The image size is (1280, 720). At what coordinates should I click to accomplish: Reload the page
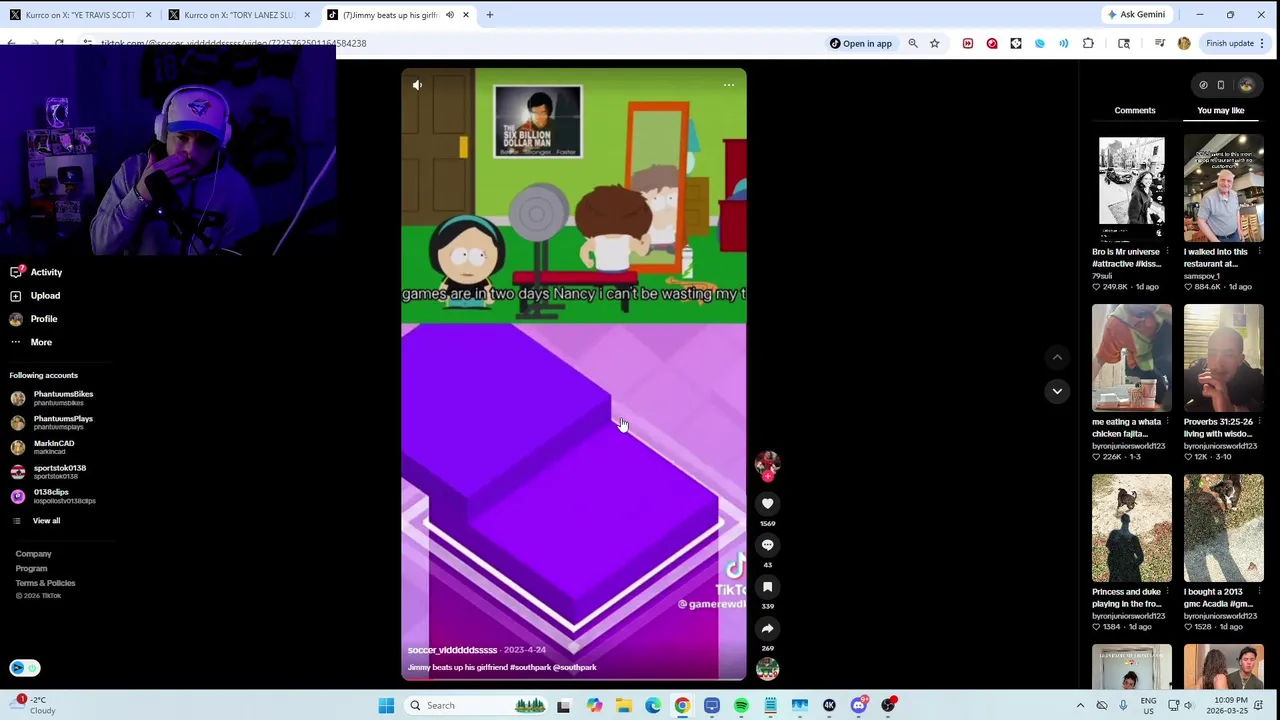(x=59, y=43)
